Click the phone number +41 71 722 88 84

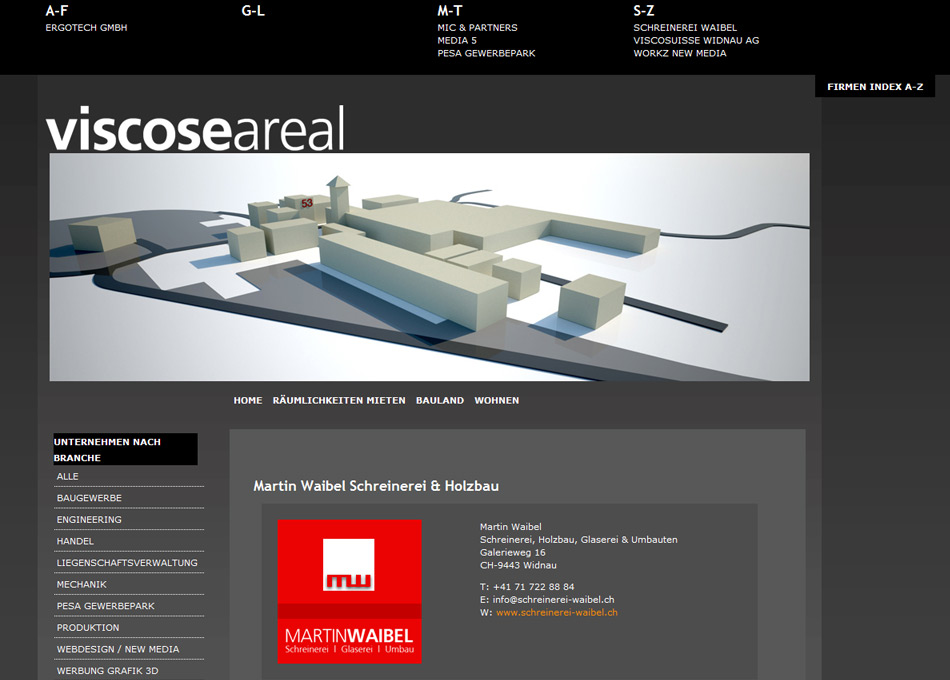pos(533,587)
